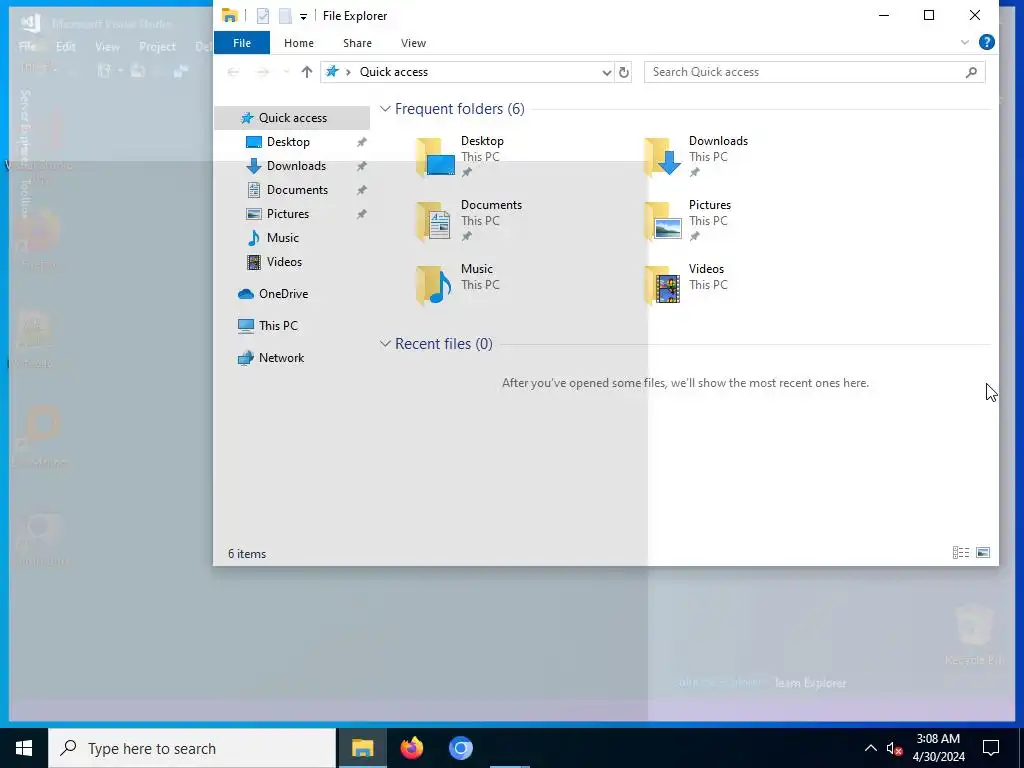The width and height of the screenshot is (1024, 768).
Task: Open This PC in the navigation pane
Action: pos(278,326)
